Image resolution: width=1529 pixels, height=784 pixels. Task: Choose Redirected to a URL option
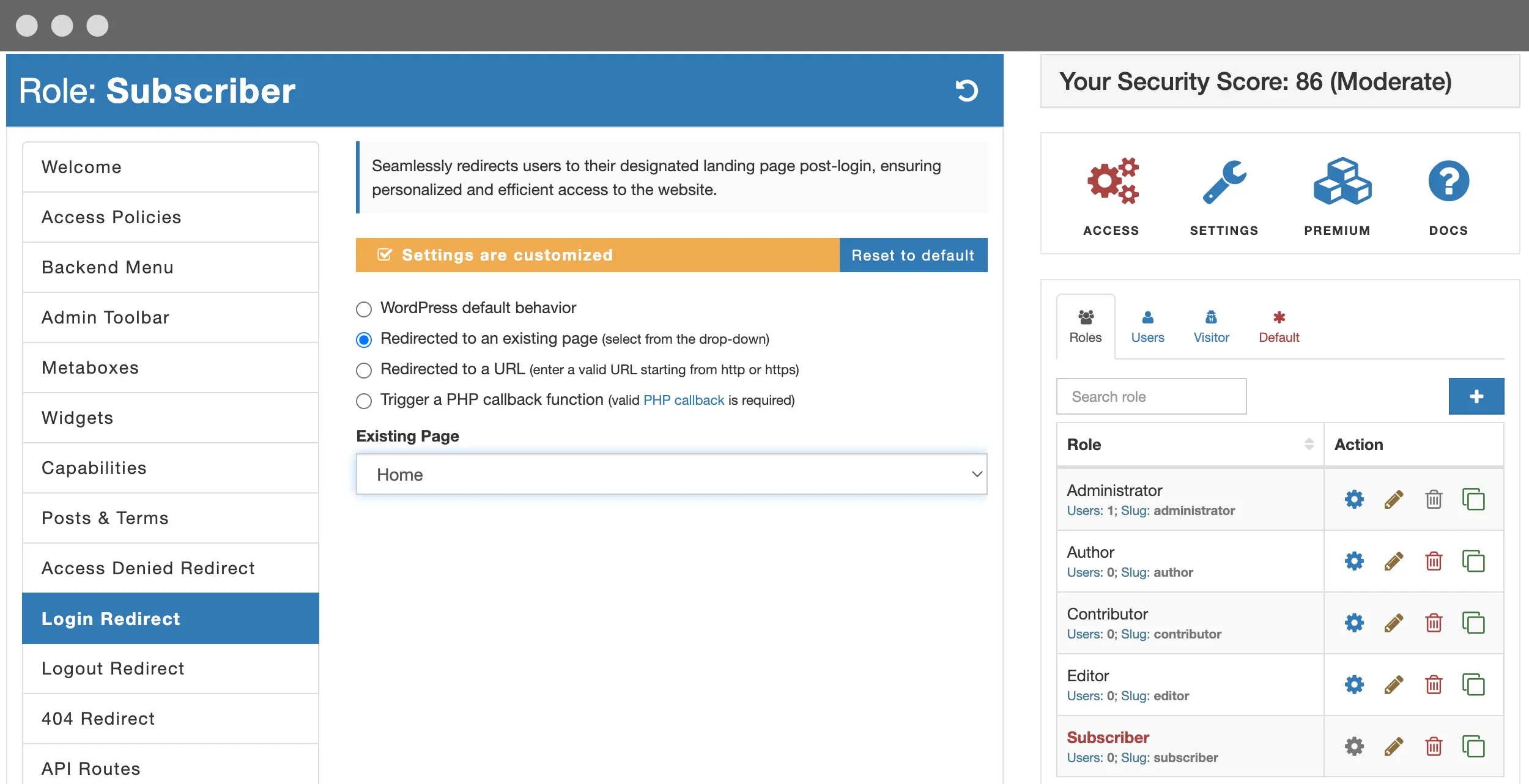(x=364, y=370)
